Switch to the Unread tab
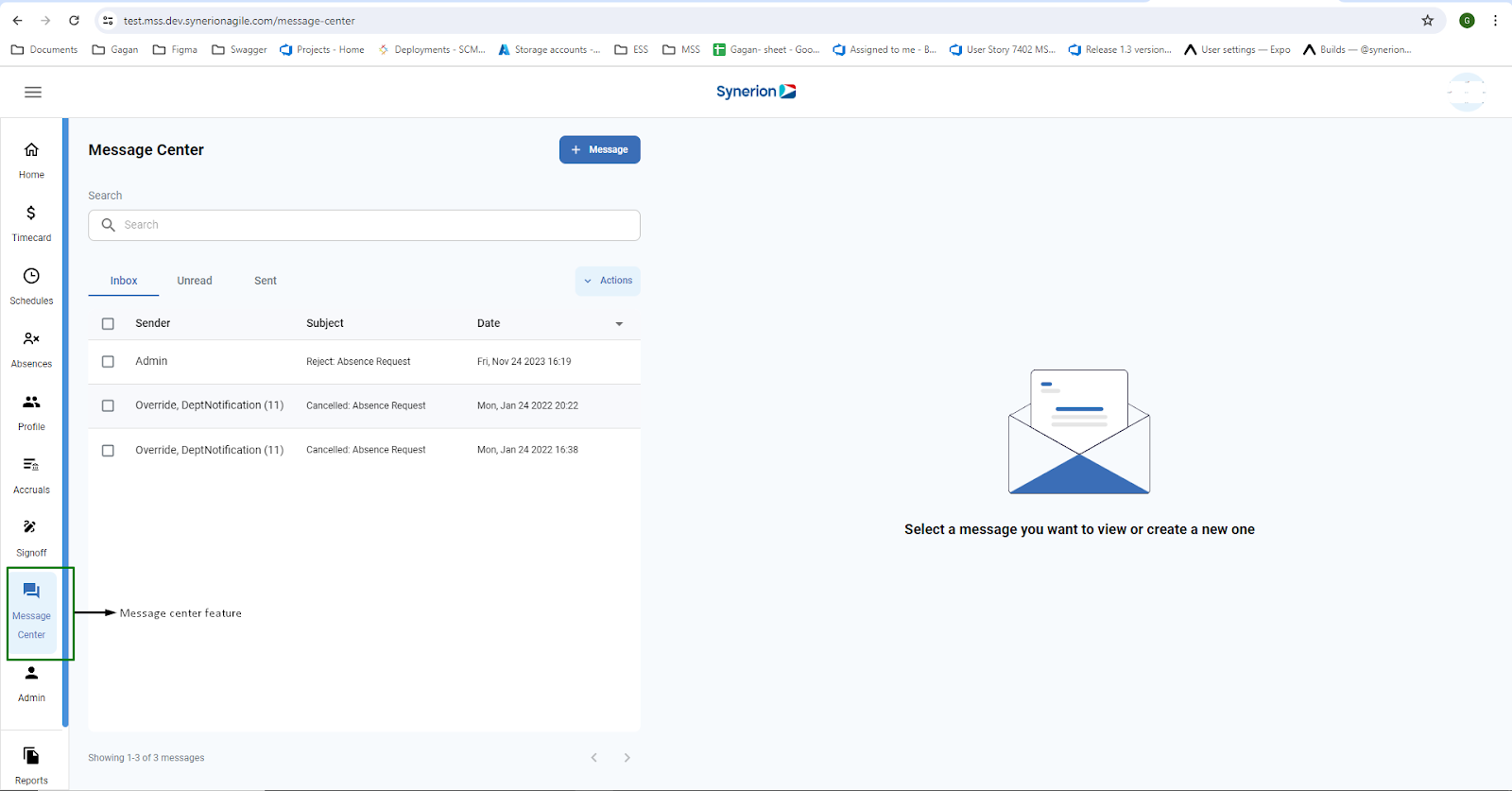This screenshot has width=1512, height=791. tap(195, 281)
